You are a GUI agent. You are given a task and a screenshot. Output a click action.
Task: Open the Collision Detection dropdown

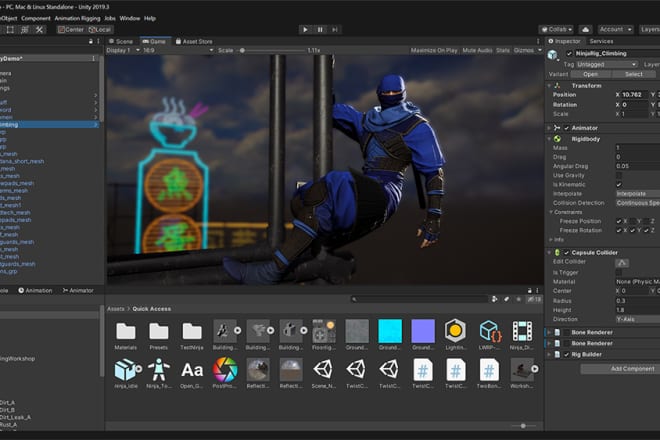pyautogui.click(x=638, y=203)
